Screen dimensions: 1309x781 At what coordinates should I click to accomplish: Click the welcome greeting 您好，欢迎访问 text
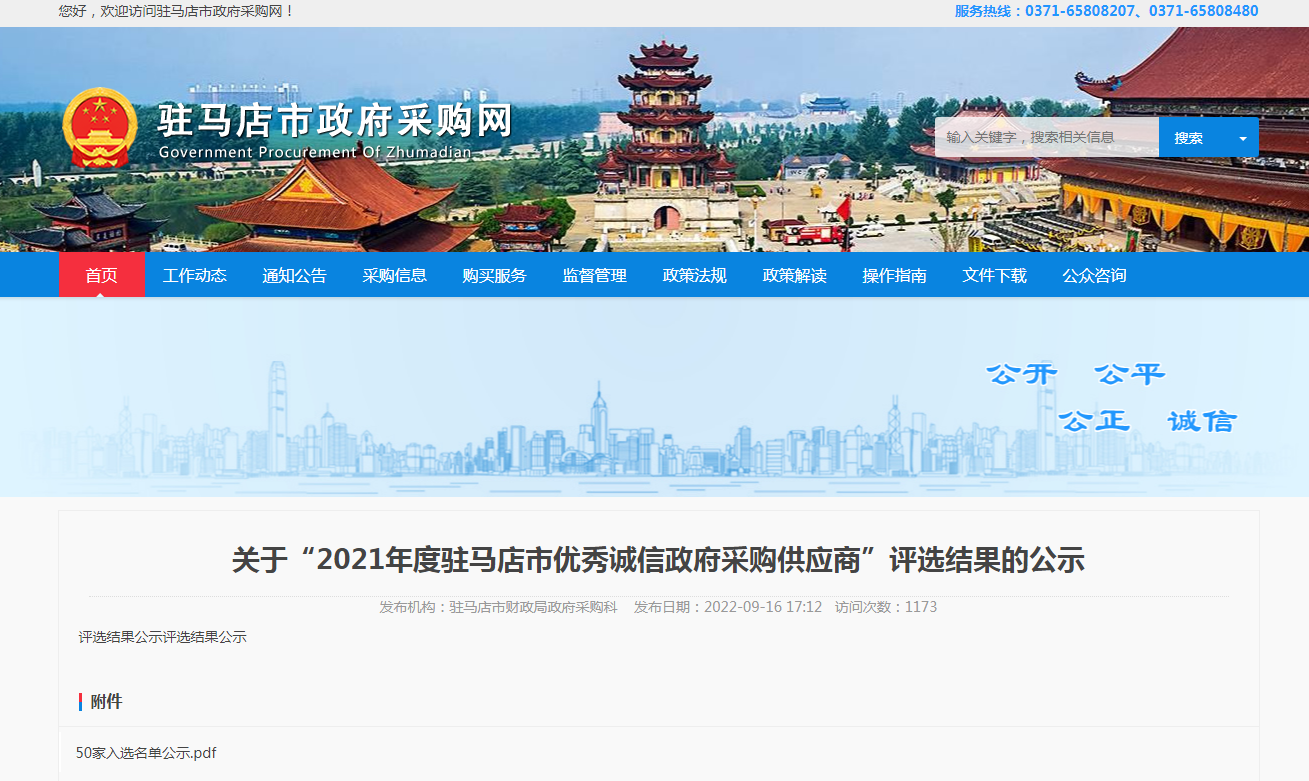[x=177, y=11]
